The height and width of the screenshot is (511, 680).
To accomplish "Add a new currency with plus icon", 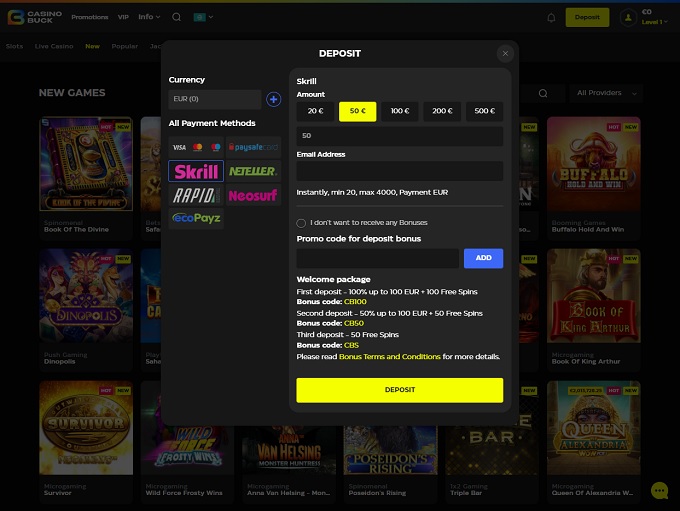I will pyautogui.click(x=273, y=99).
